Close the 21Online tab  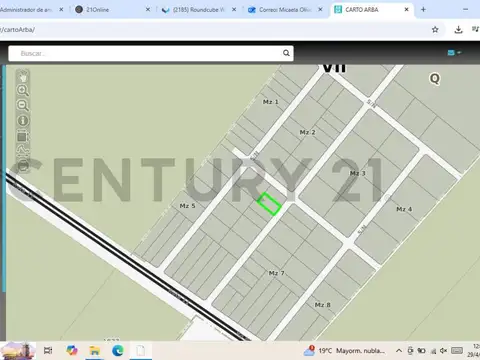148,10
